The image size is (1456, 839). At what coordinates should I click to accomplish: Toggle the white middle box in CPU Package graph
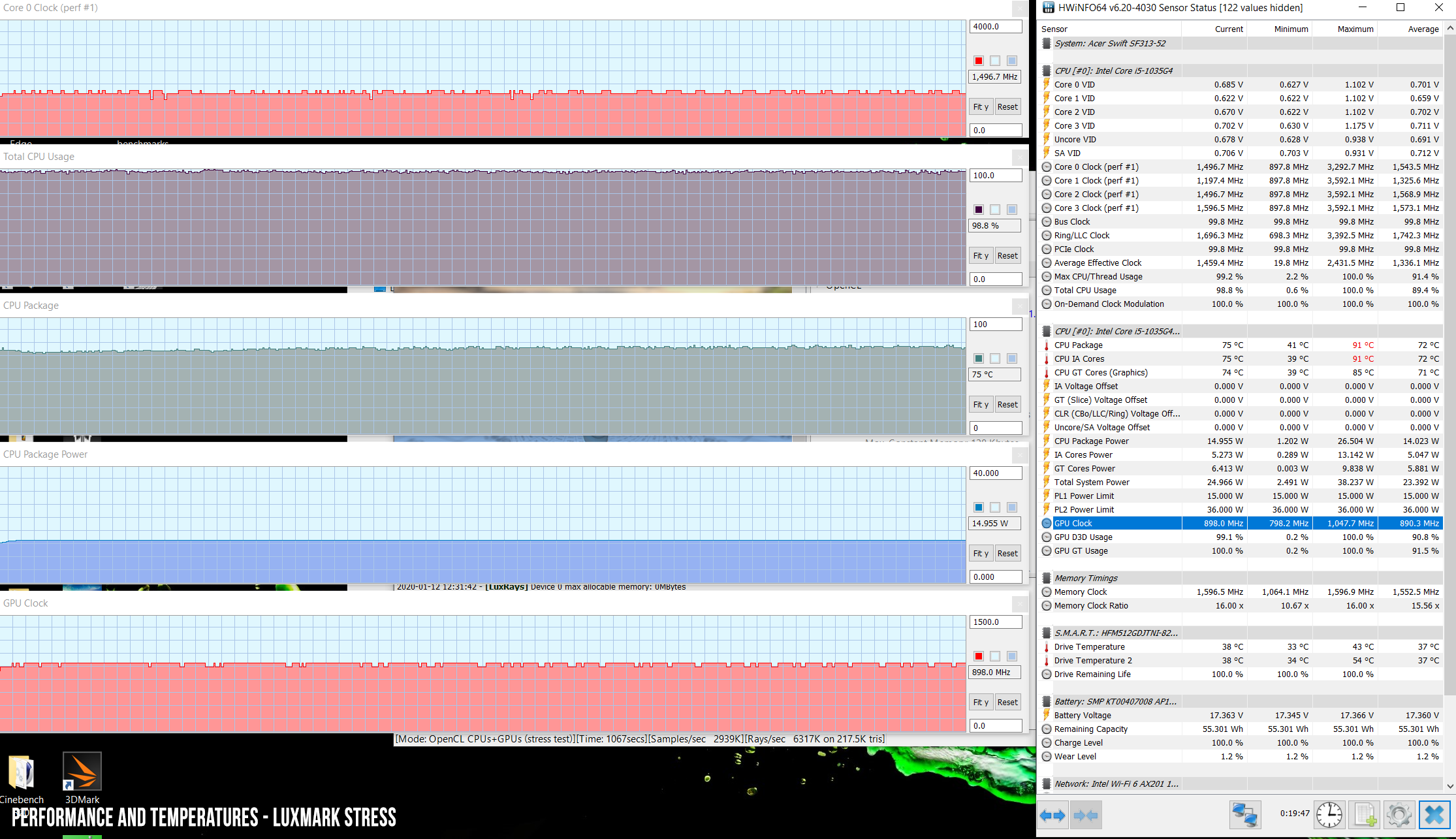[x=995, y=358]
